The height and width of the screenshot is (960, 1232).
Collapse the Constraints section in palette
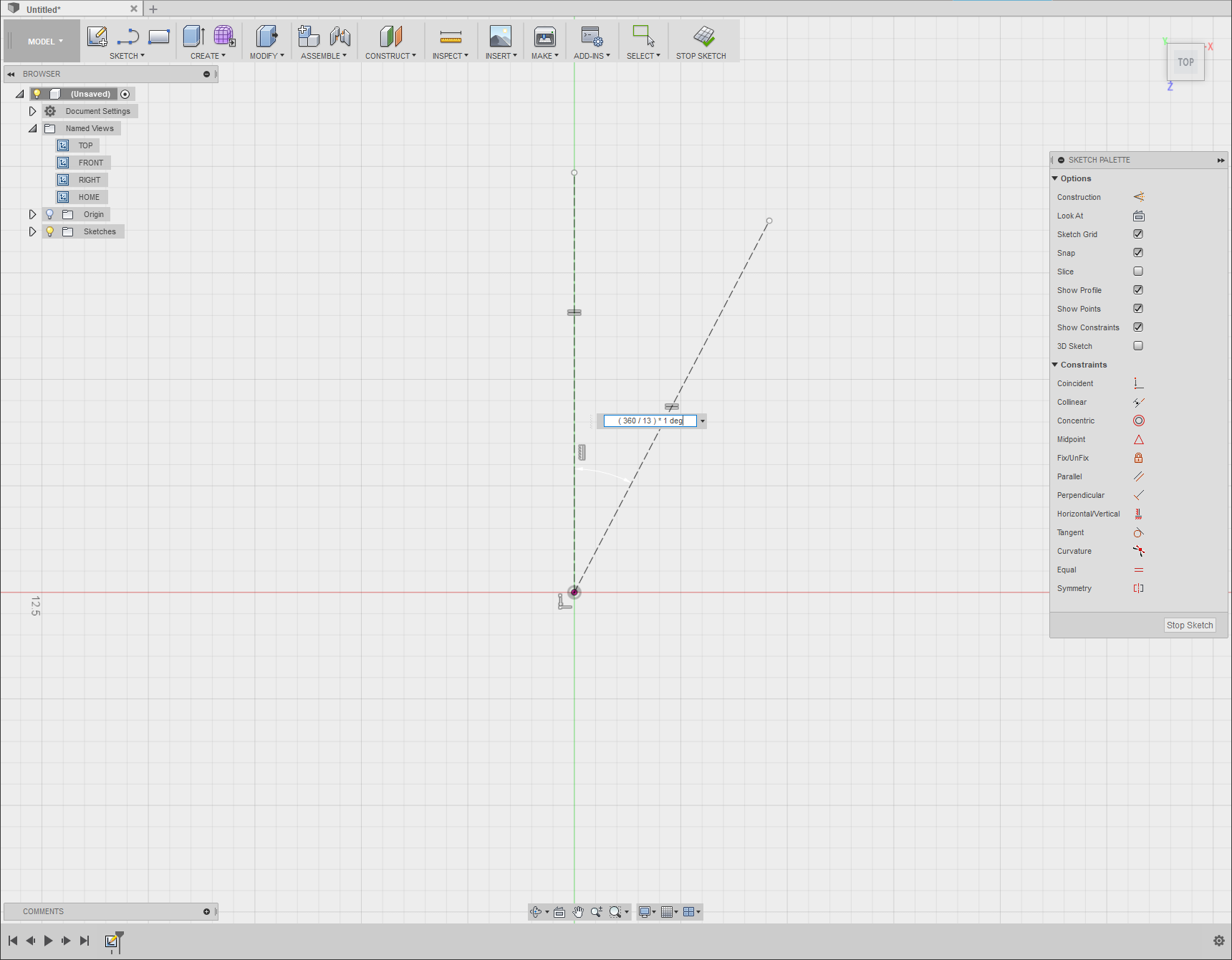pos(1054,365)
